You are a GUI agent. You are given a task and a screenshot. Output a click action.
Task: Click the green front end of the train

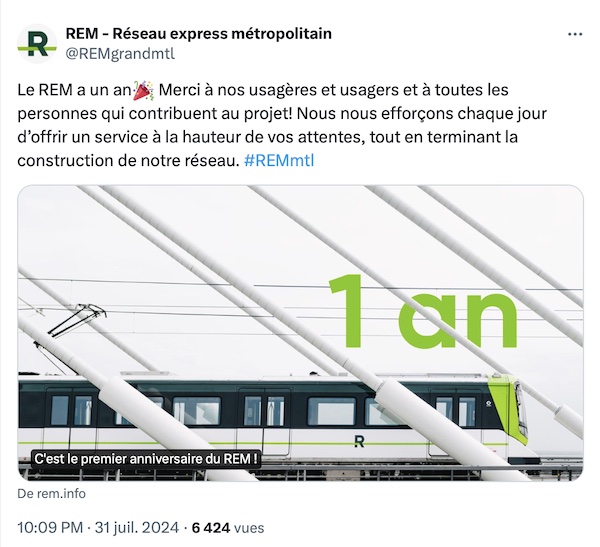point(515,408)
